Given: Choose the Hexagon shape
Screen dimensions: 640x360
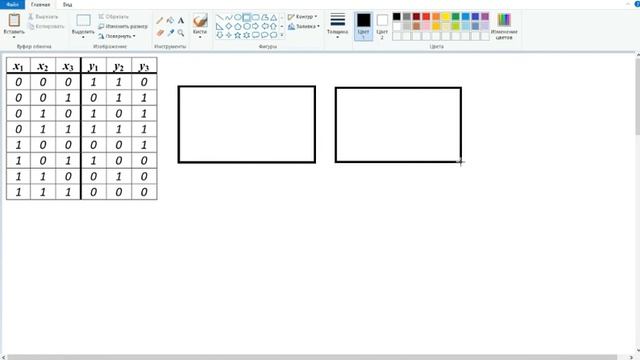Looking at the screenshot, I should pyautogui.click(x=247, y=26).
